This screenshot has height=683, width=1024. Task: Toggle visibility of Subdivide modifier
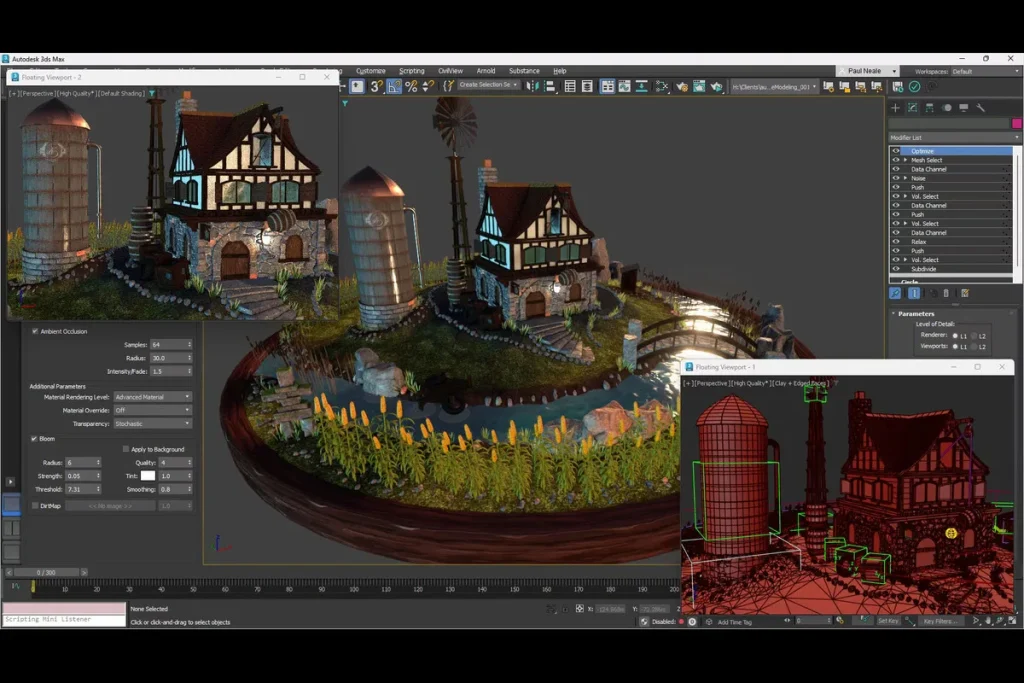pos(896,268)
